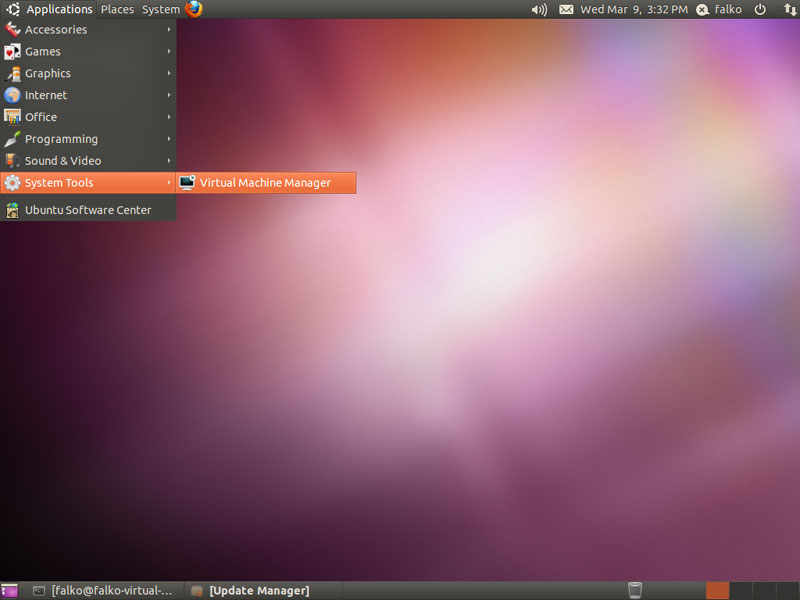The image size is (800, 600).
Task: Launch Firefox from the top panel icon
Action: [x=193, y=9]
